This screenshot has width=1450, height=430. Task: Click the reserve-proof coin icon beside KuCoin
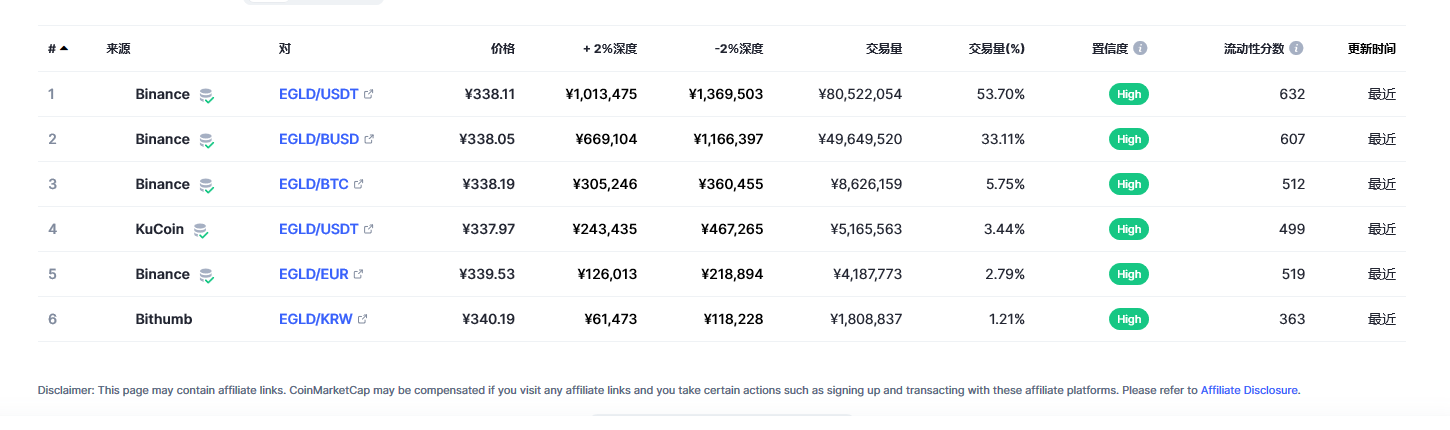[x=201, y=230]
